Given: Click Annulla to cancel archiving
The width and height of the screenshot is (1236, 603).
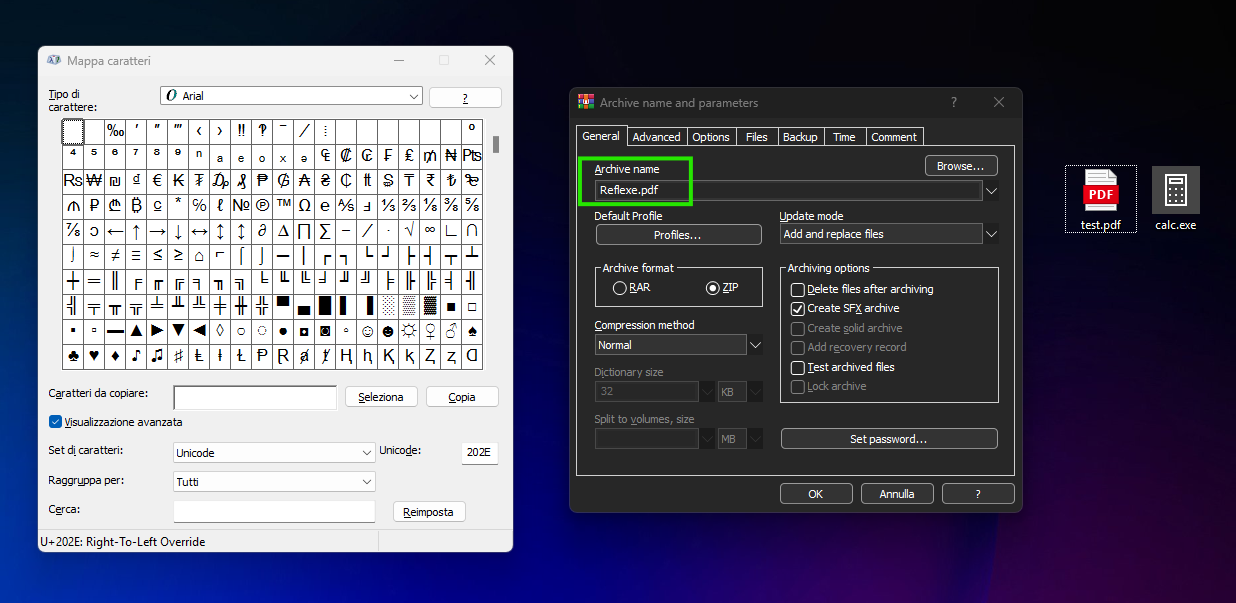Looking at the screenshot, I should (x=897, y=494).
